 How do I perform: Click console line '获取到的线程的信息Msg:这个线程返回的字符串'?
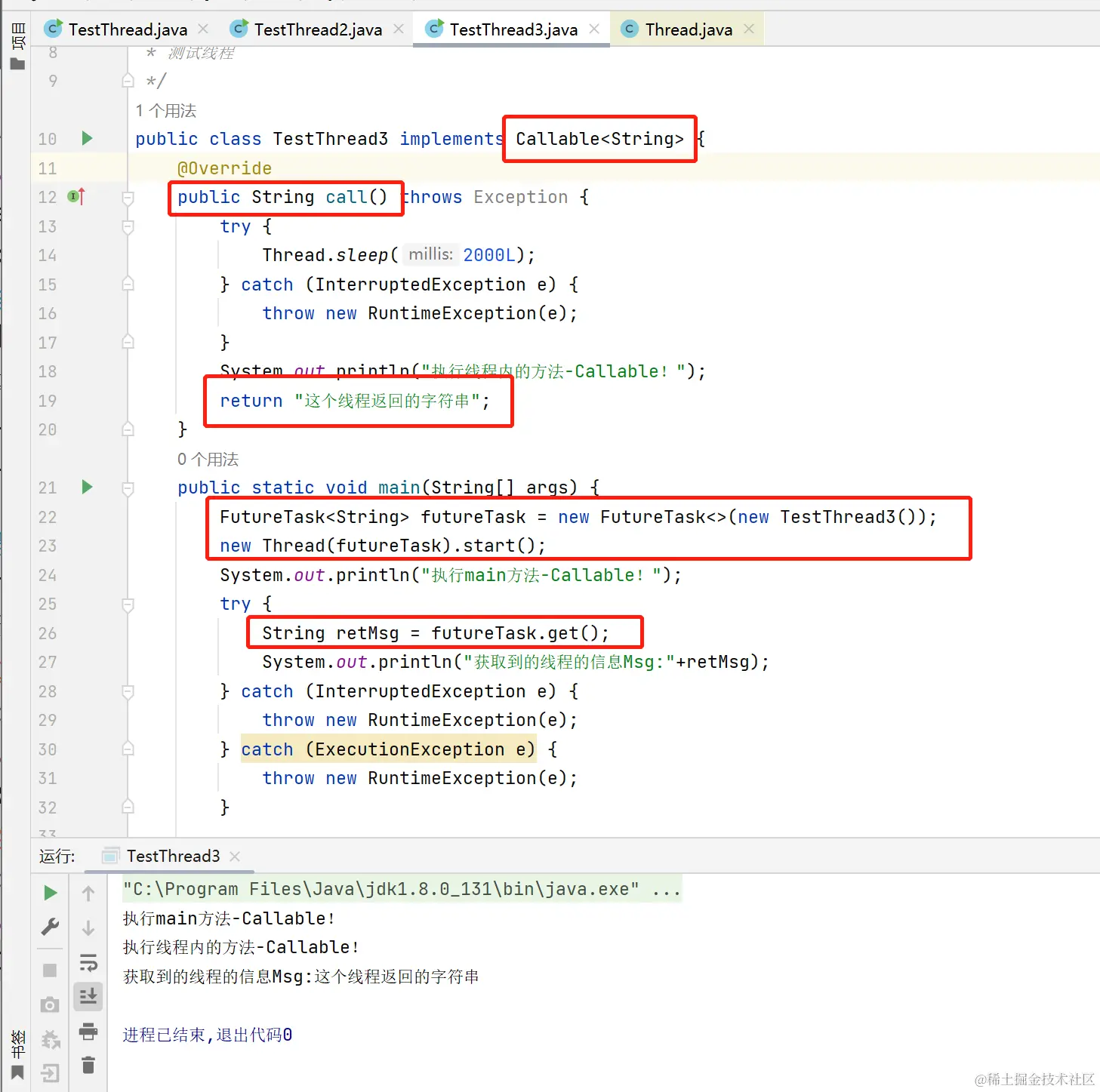coord(301,977)
